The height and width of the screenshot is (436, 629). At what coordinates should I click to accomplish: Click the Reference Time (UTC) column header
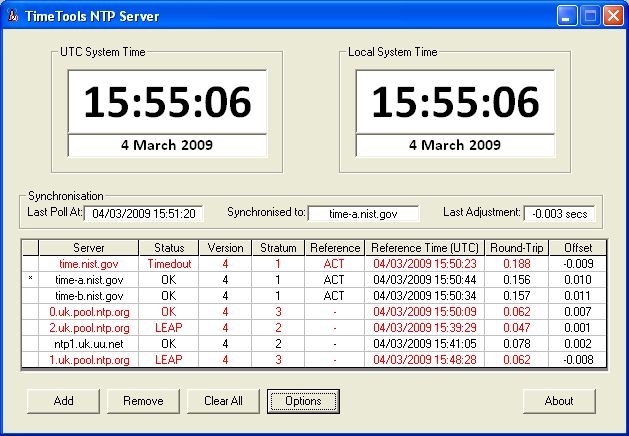pos(425,248)
